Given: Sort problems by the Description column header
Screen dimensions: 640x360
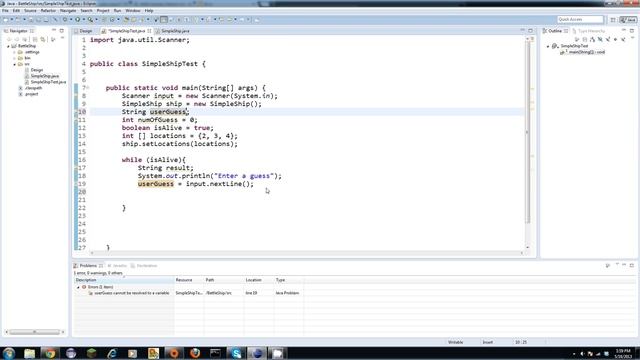Looking at the screenshot, I should [x=124, y=280].
